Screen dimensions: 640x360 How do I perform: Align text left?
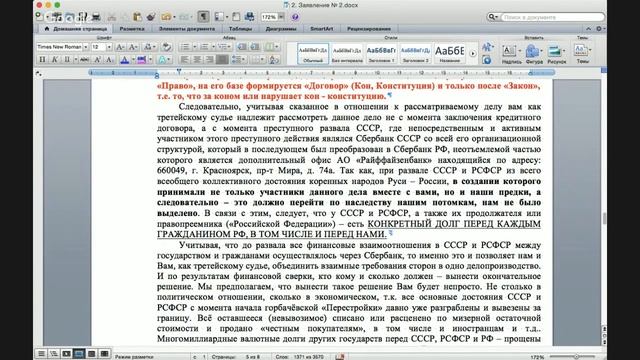[x=184, y=60]
